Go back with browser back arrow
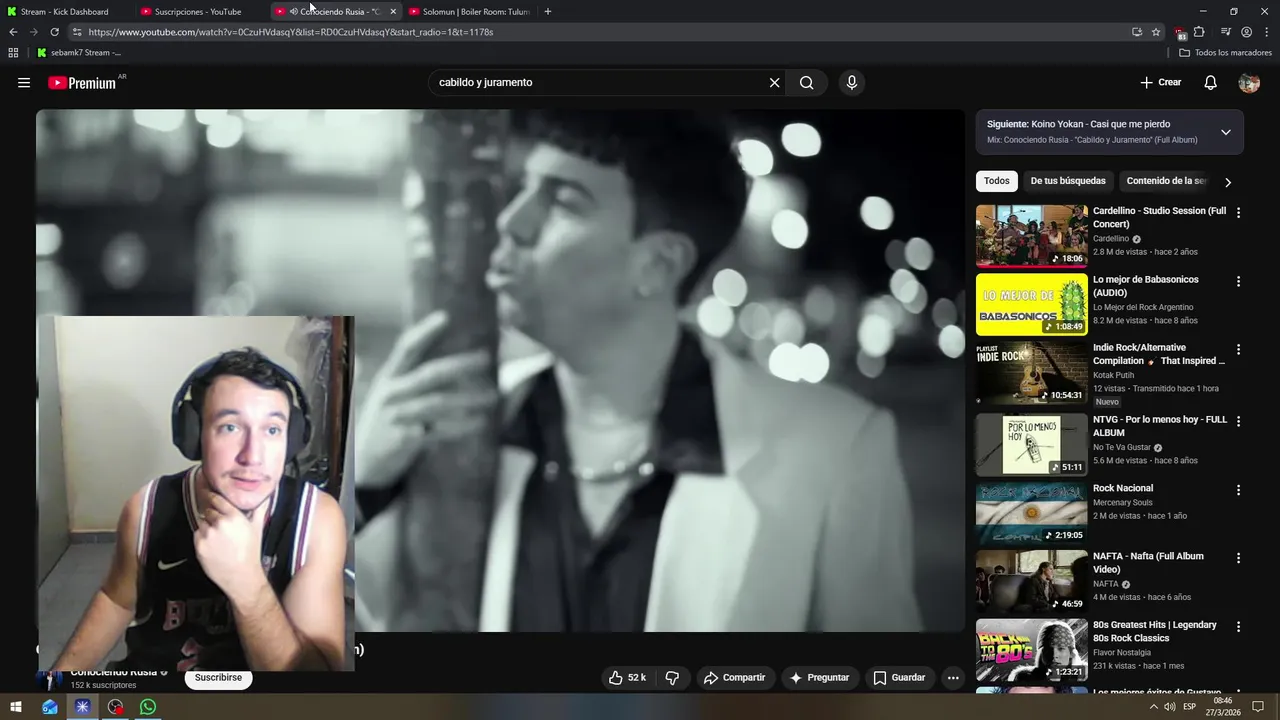 pos(13,32)
